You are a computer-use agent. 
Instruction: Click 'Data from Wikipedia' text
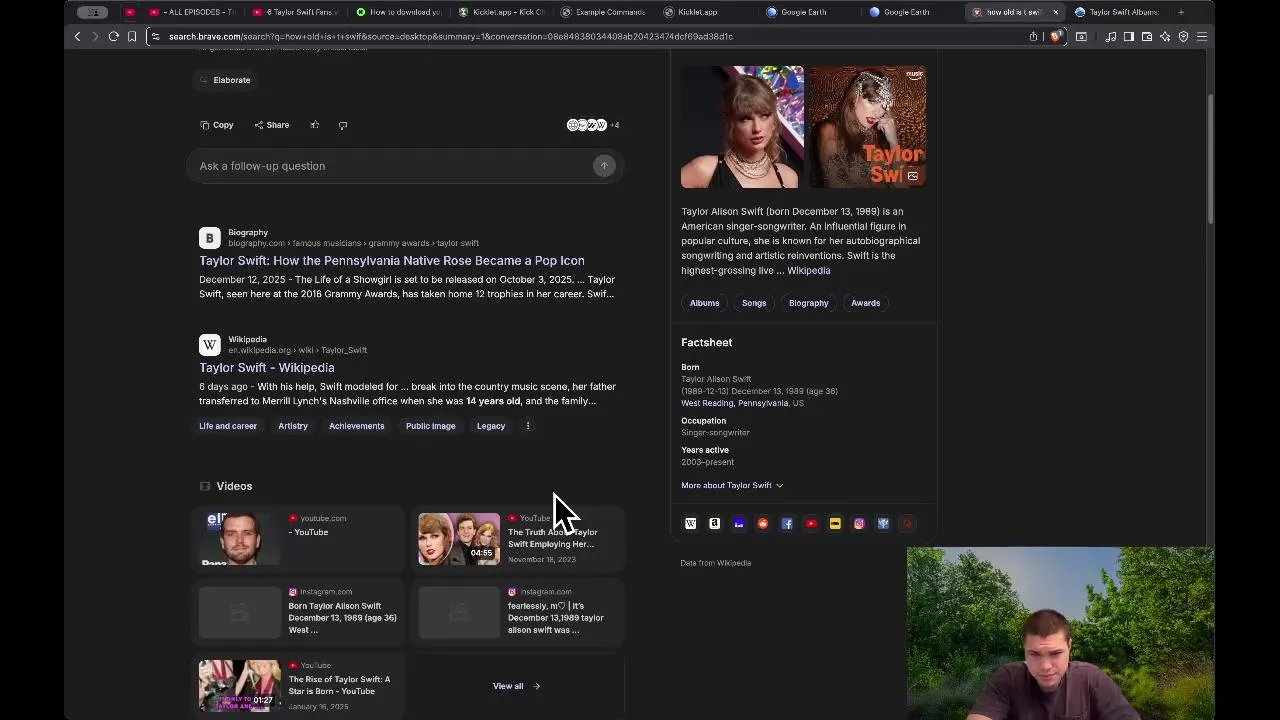point(716,563)
